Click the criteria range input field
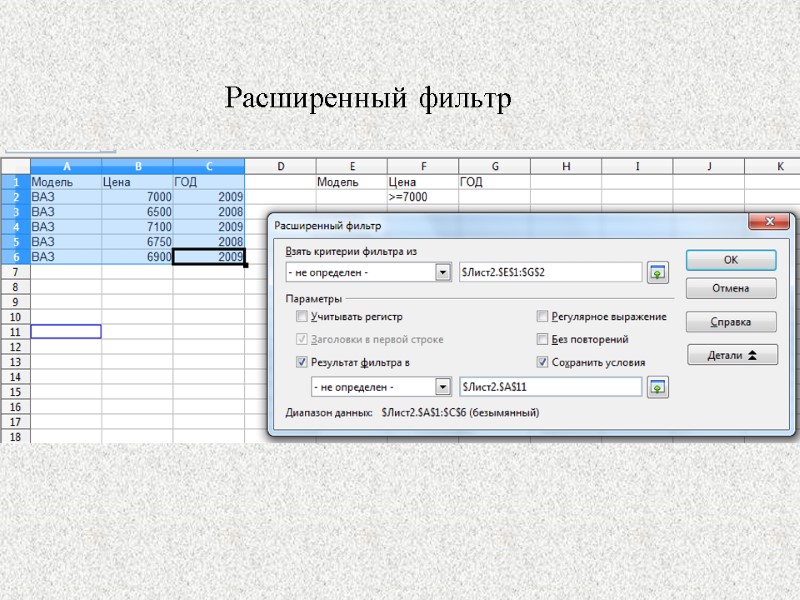The image size is (800, 600). tap(550, 272)
